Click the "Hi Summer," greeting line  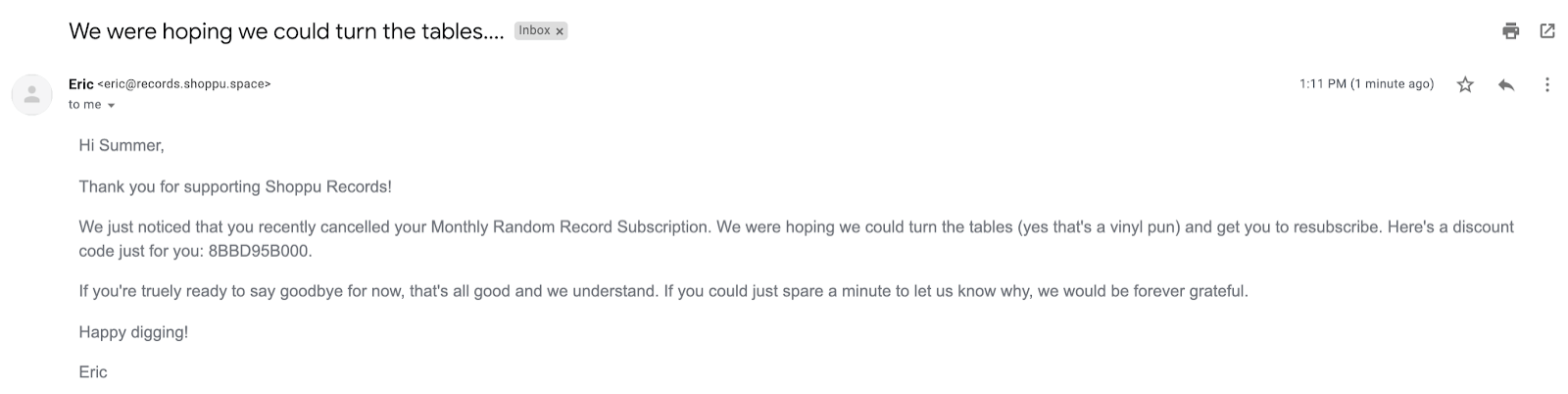tap(122, 146)
